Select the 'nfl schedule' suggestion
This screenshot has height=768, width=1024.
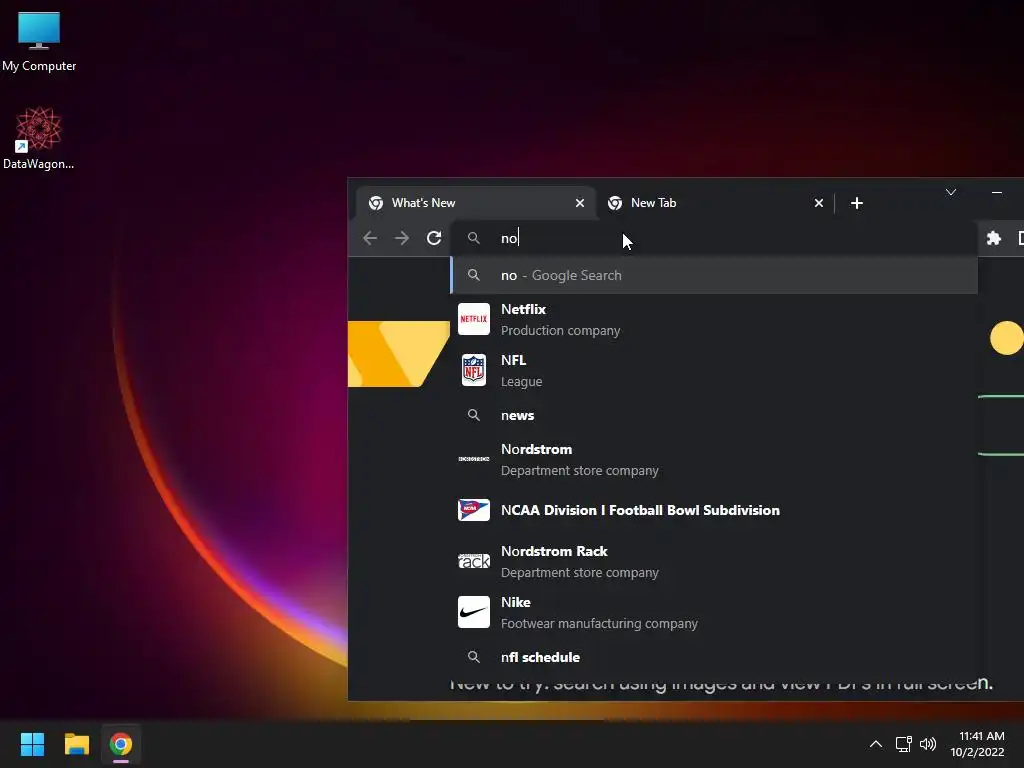[714, 657]
